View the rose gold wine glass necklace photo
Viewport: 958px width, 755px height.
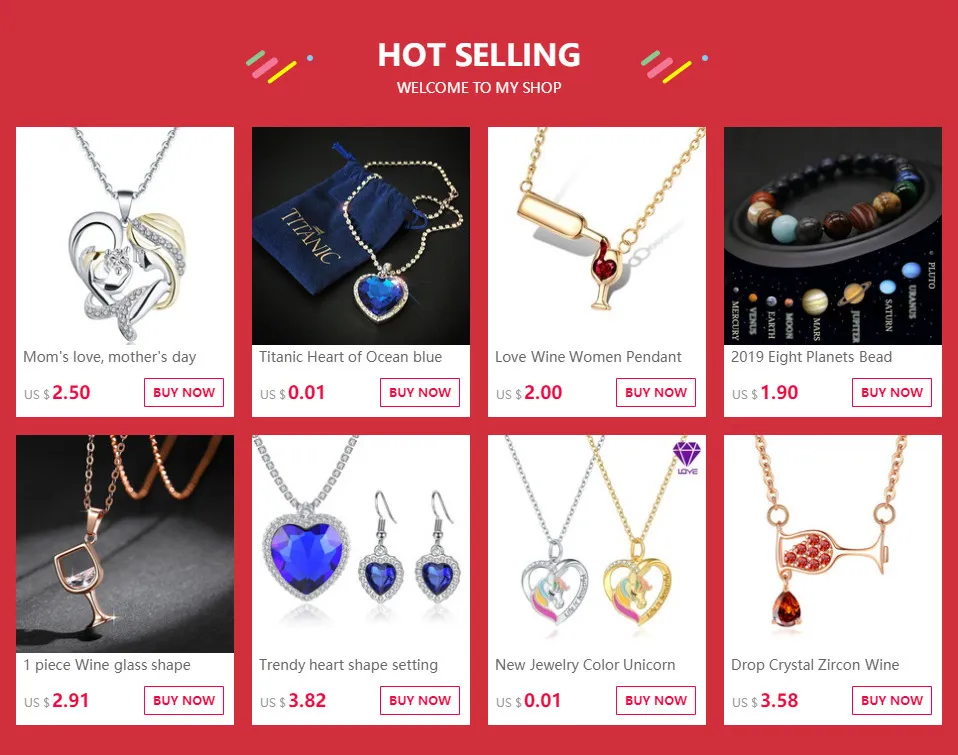click(125, 544)
